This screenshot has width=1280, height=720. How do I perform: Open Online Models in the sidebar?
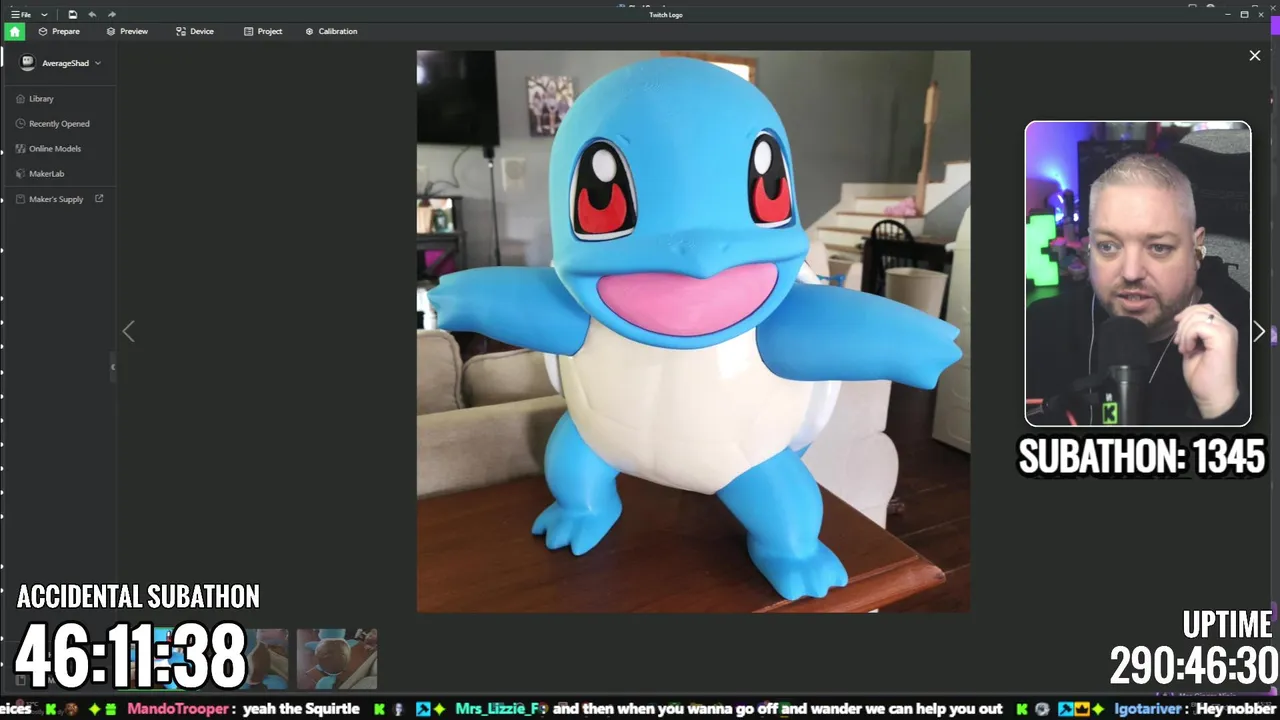coord(48,149)
